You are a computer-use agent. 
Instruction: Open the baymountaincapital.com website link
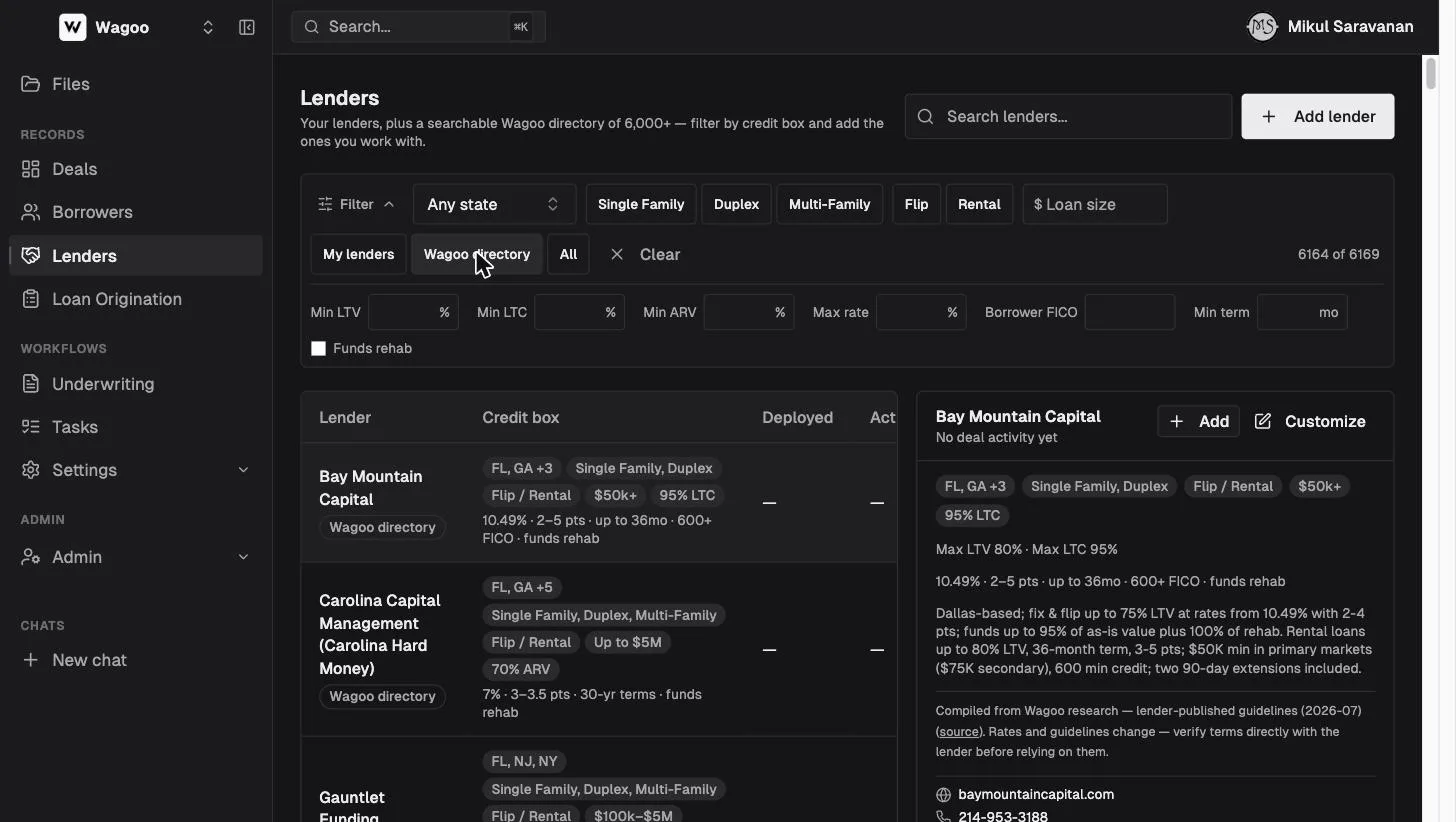click(x=1036, y=794)
